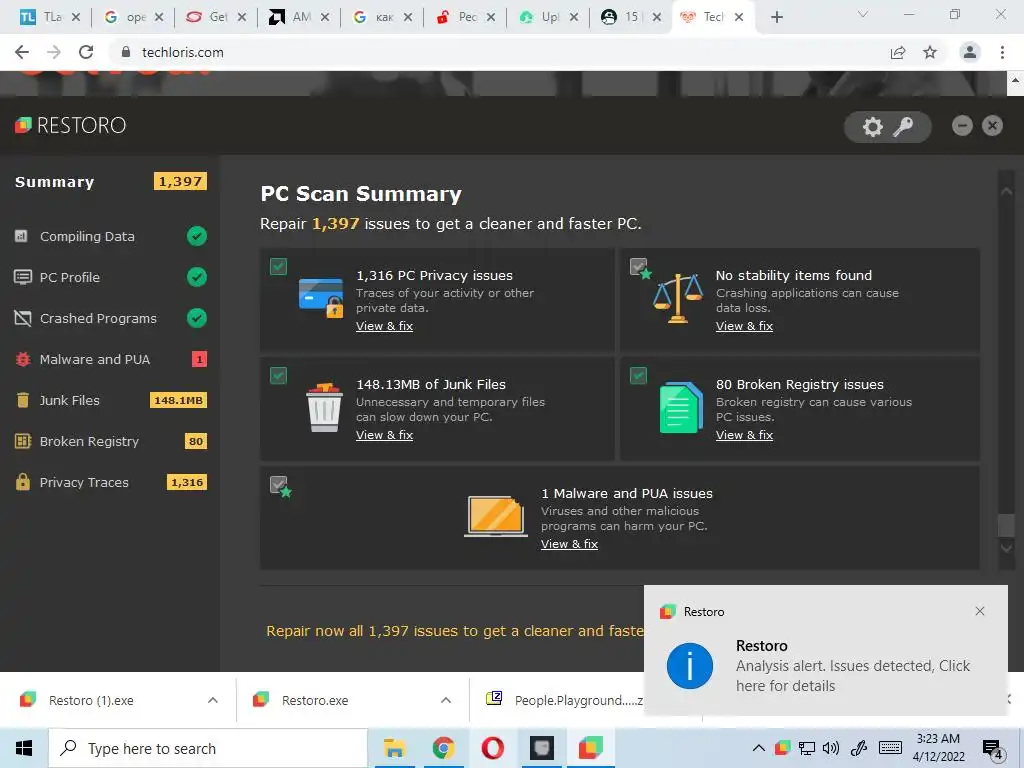Open Chrome tab search dropdown
1024x768 pixels.
tap(863, 14)
